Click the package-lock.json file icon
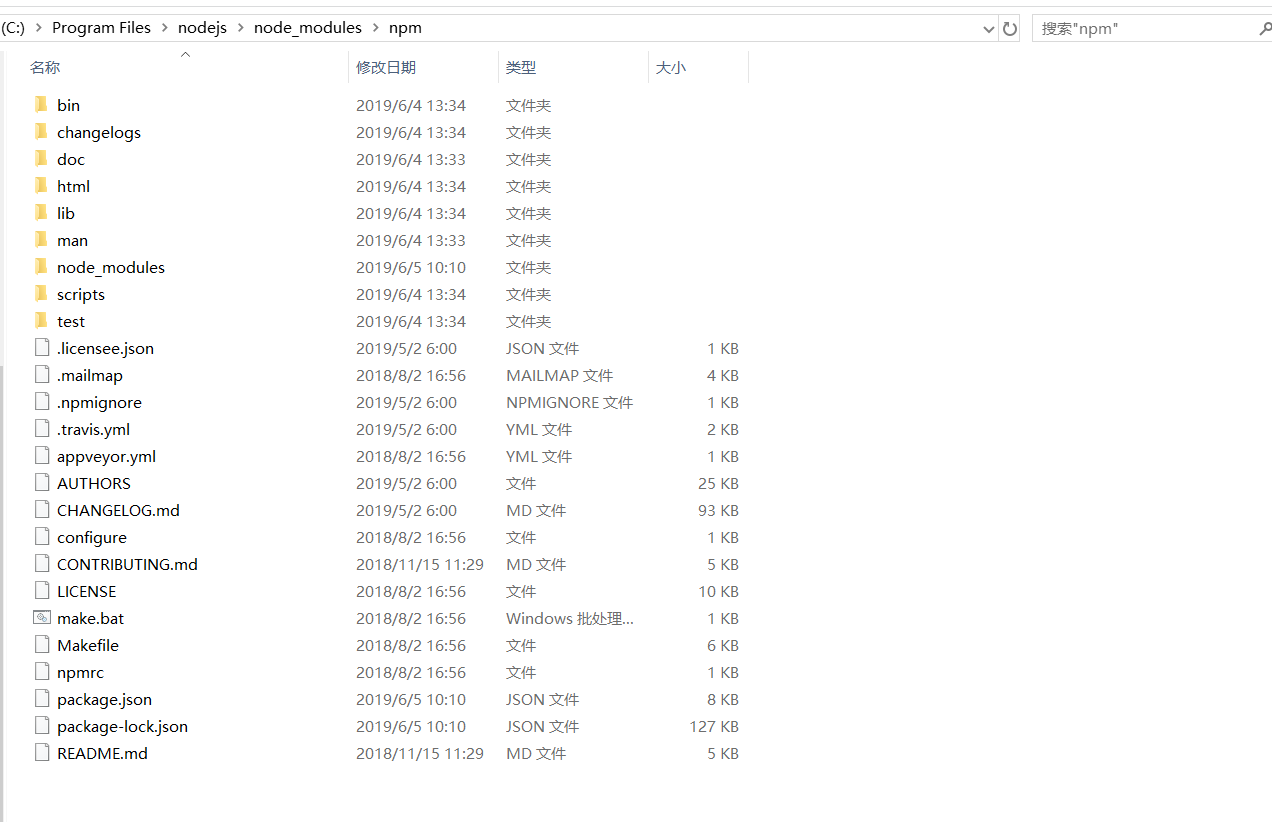This screenshot has height=822, width=1272. [x=41, y=726]
